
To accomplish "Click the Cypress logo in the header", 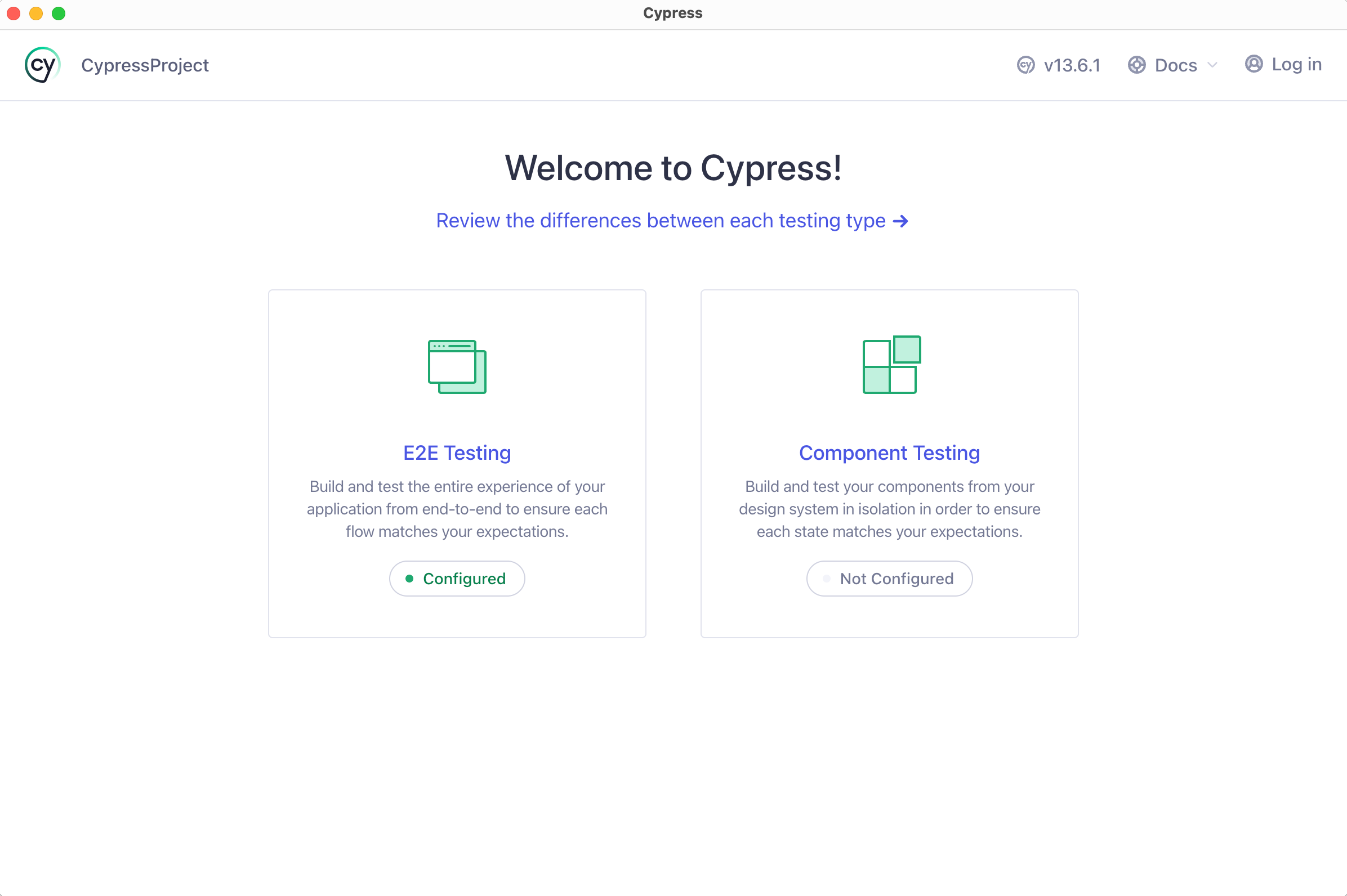I will coord(42,65).
